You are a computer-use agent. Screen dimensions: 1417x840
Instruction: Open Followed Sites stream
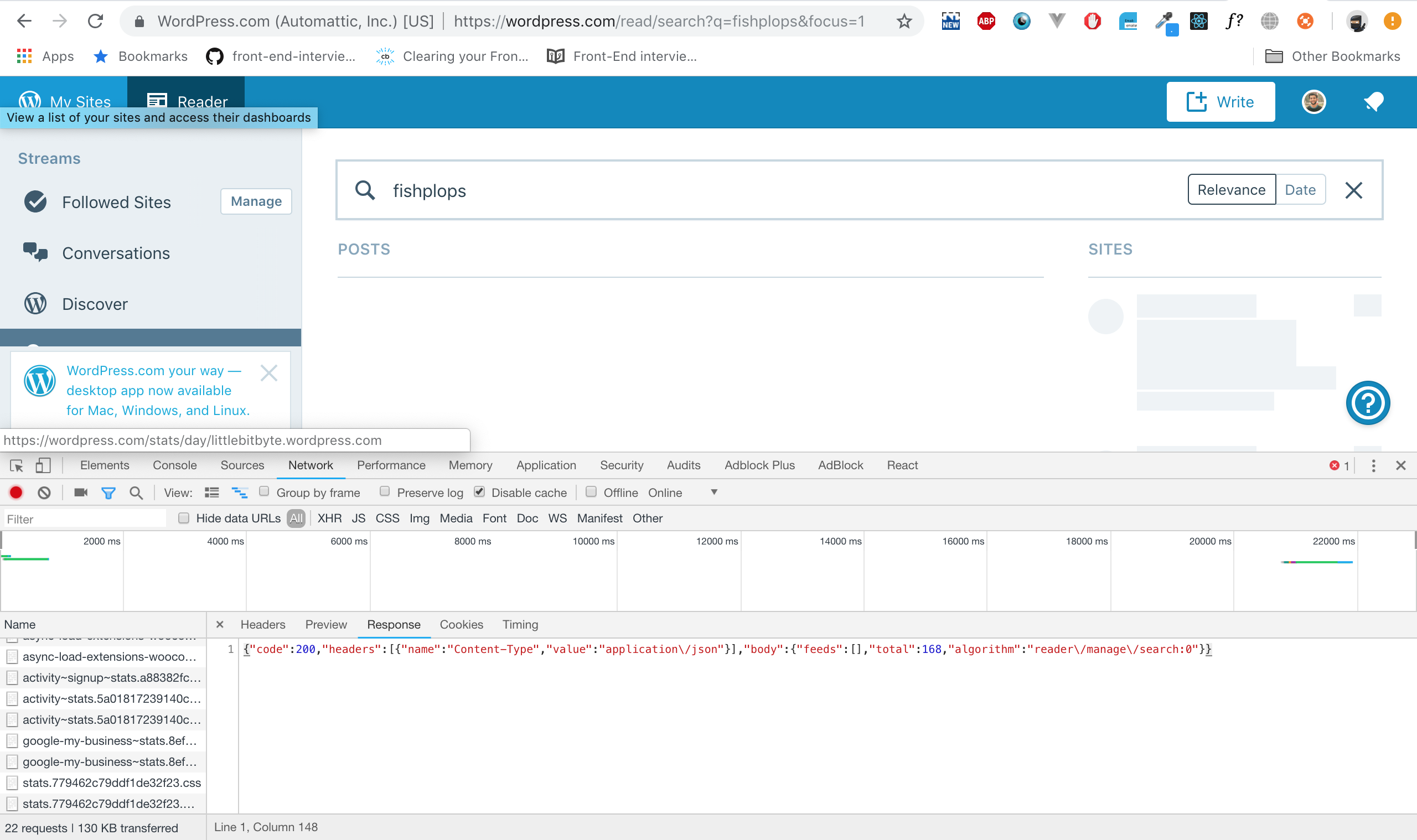116,202
